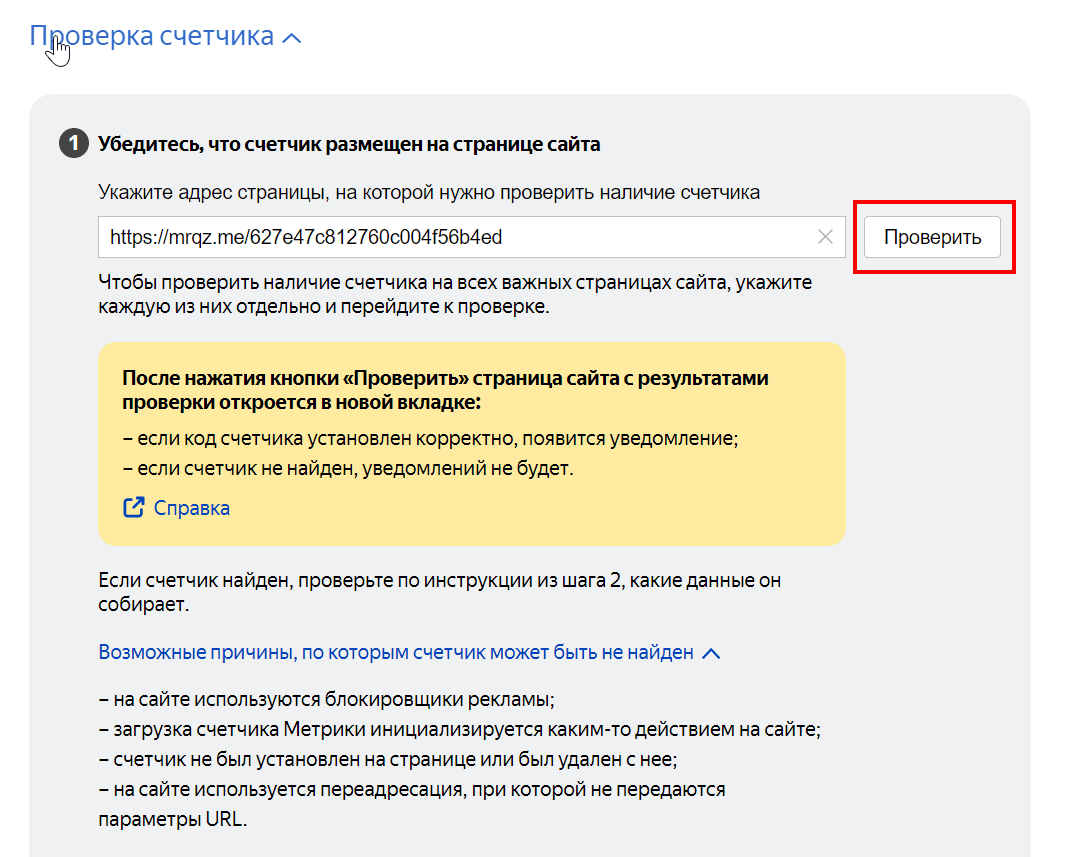Click bullet about «переадресация» on the site
Screen dimensions: 1067x857
[x=412, y=804]
